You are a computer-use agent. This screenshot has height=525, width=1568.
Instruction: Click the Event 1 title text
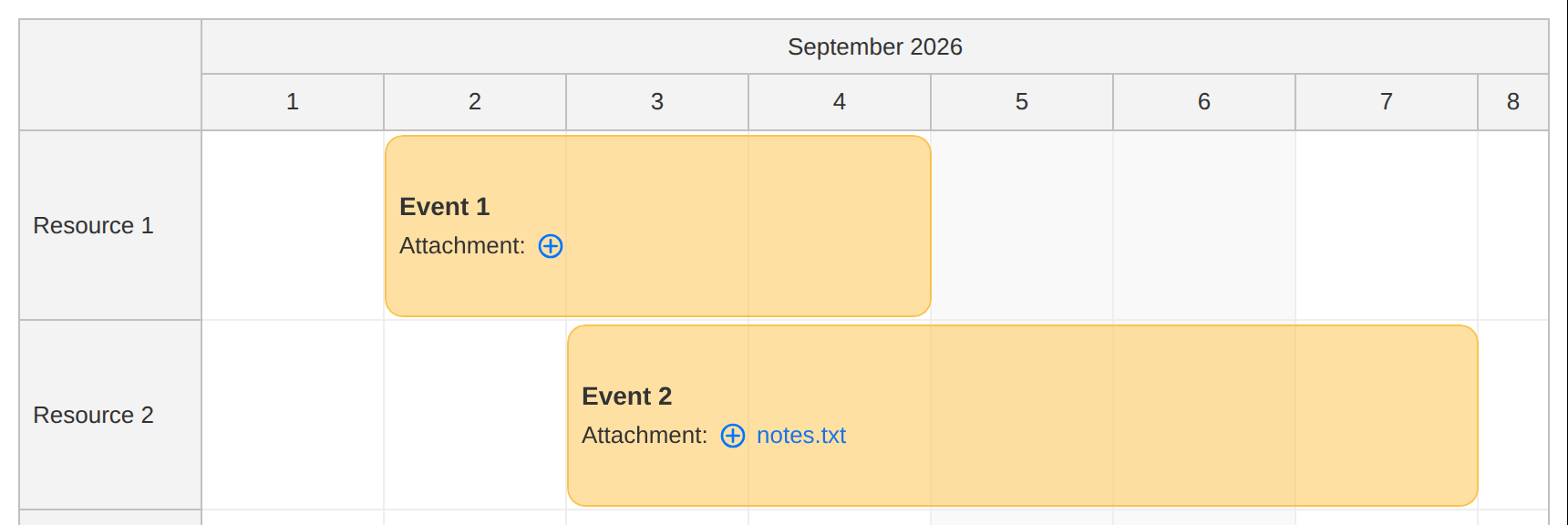(445, 207)
